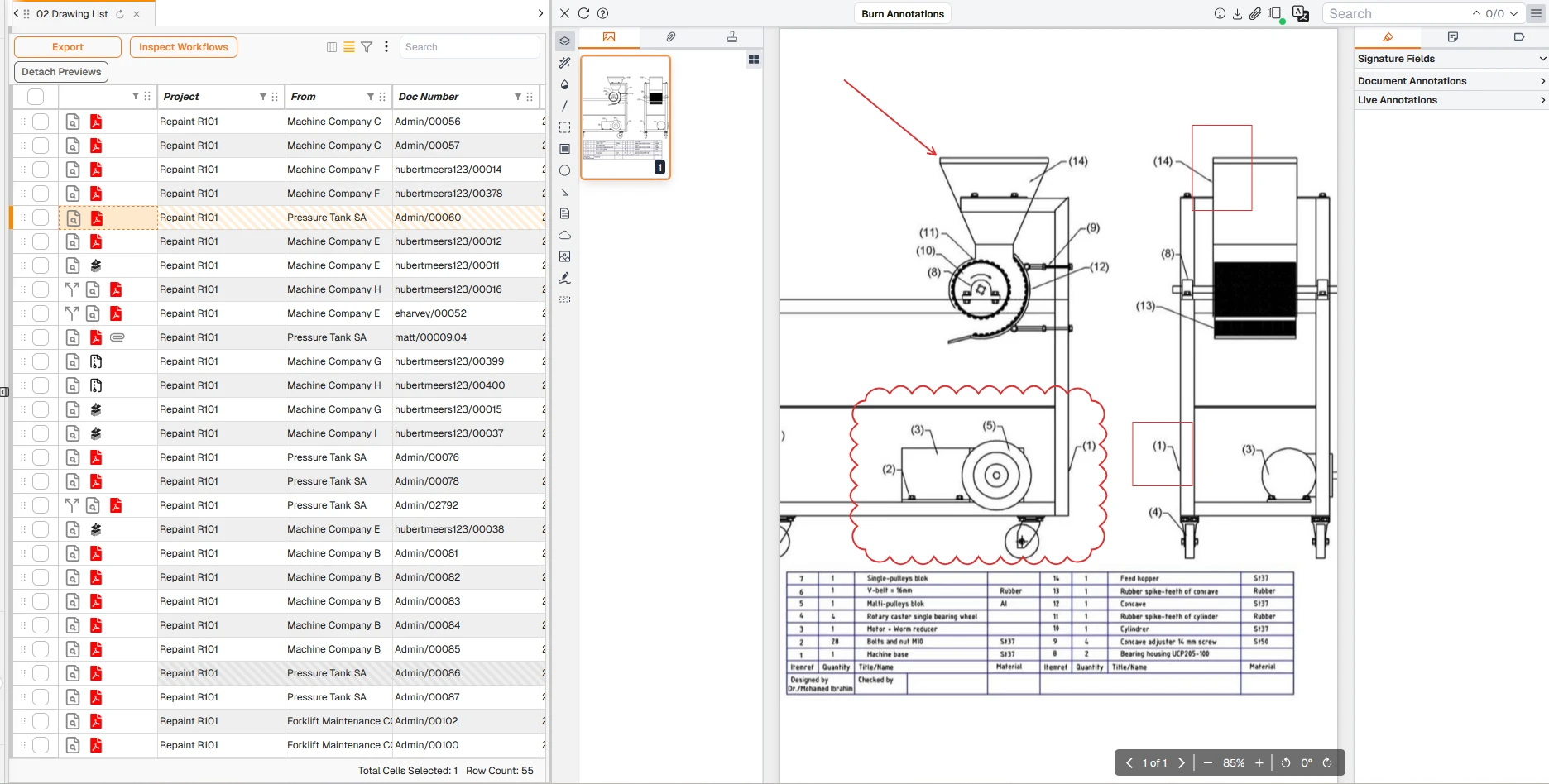Viewport: 1549px width, 784px height.
Task: Expand the Live Annotations section
Action: pyautogui.click(x=1451, y=100)
